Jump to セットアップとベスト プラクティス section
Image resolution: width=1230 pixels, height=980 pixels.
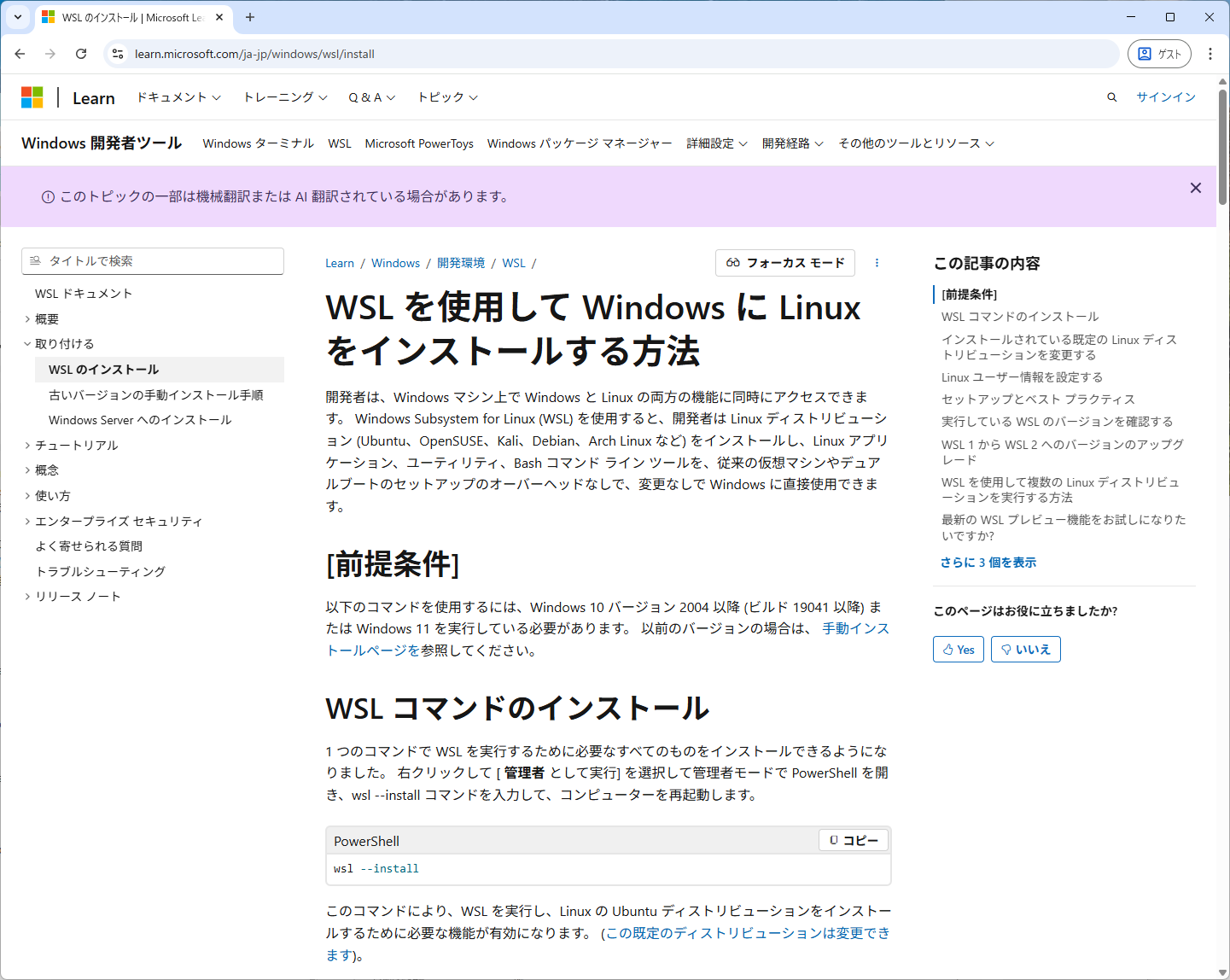tap(1038, 400)
